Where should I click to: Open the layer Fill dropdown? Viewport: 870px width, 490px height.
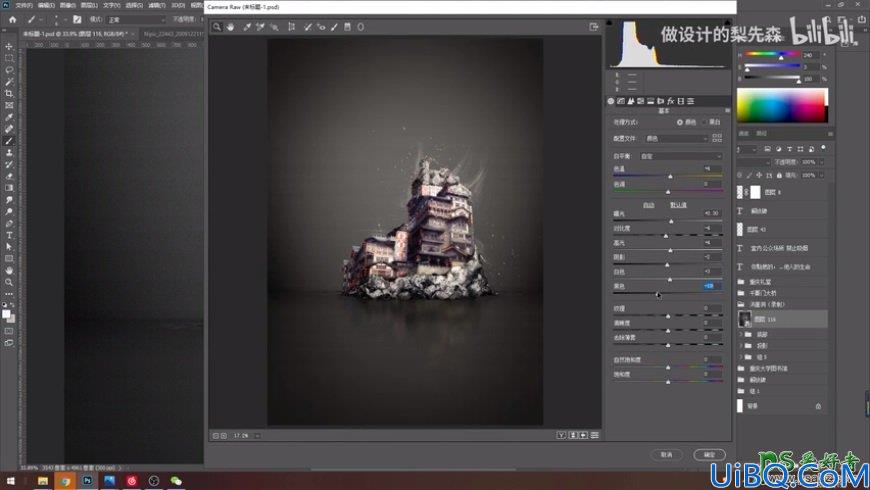[x=822, y=175]
